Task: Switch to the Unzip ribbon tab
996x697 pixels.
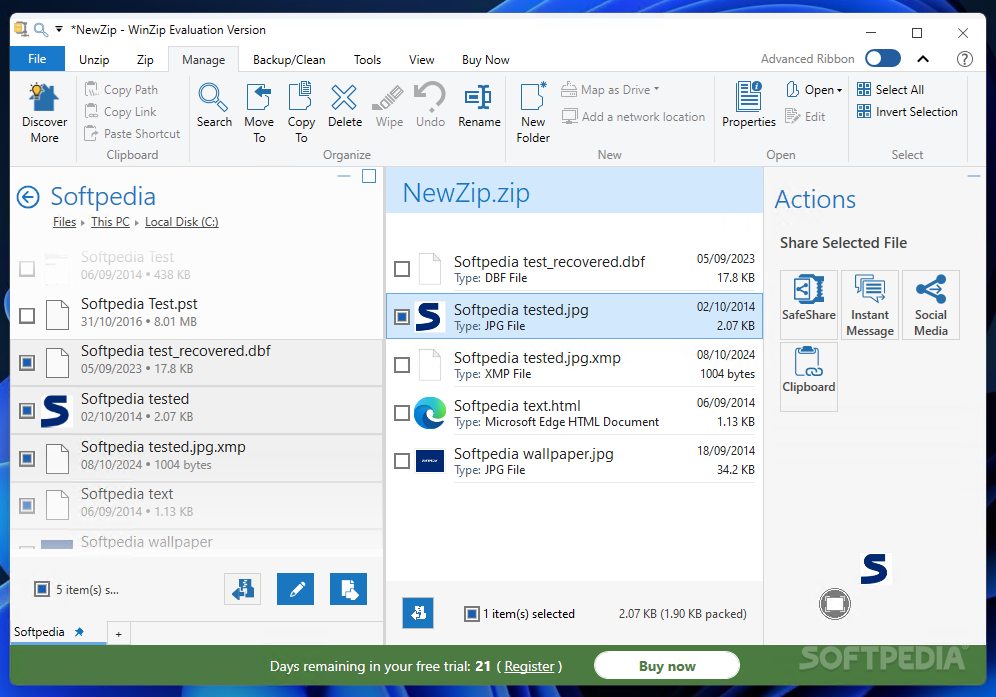Action: [94, 60]
